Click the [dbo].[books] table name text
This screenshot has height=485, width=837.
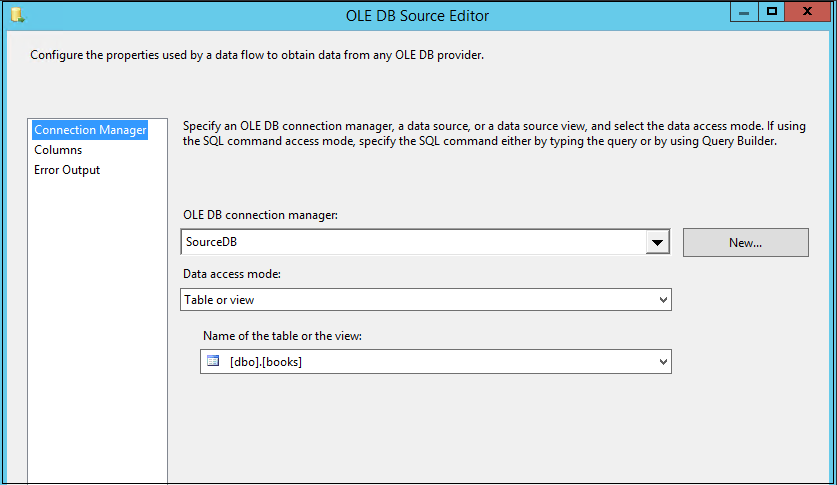266,362
